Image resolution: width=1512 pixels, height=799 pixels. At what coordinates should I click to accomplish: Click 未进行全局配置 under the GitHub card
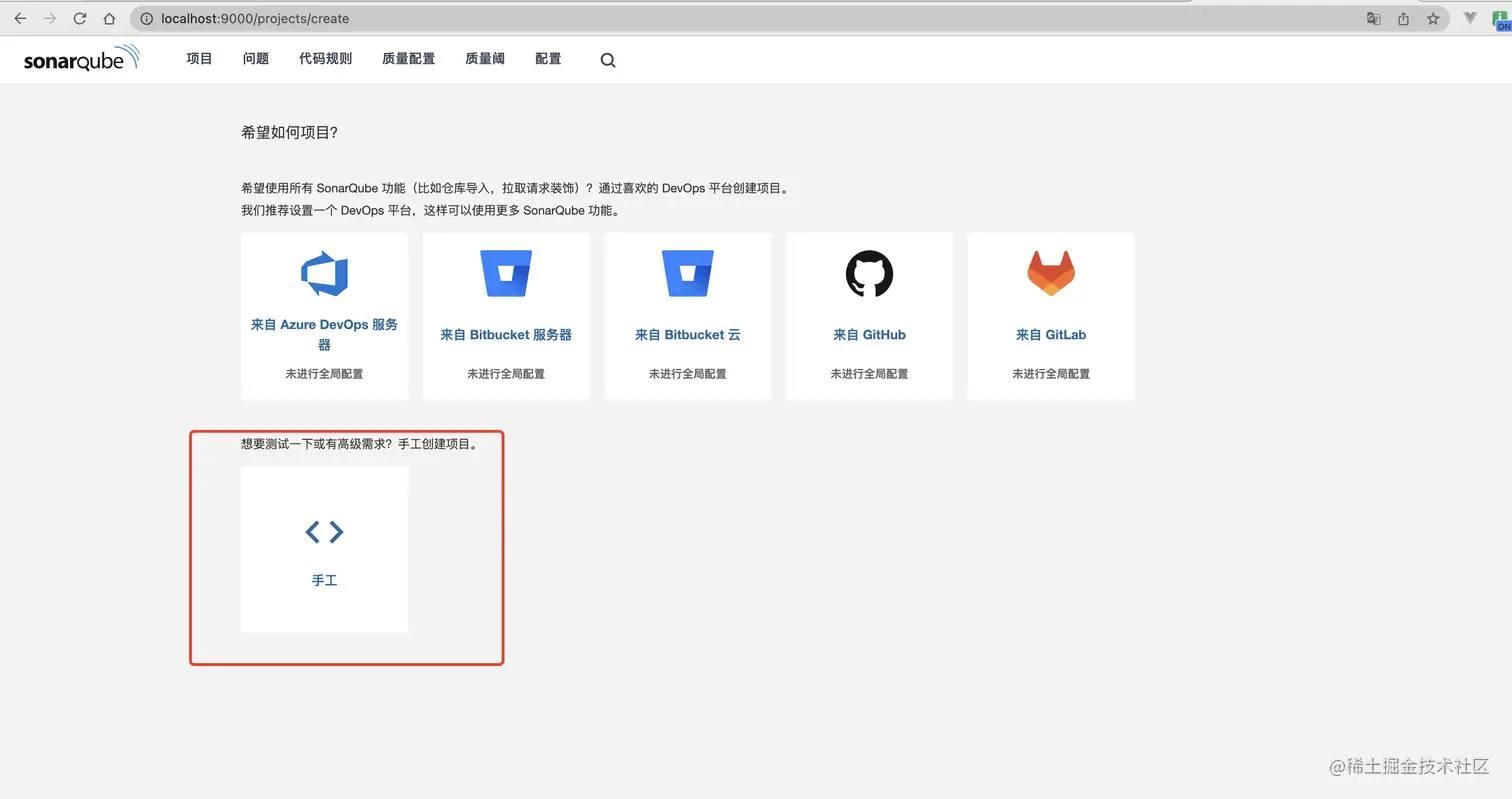869,374
